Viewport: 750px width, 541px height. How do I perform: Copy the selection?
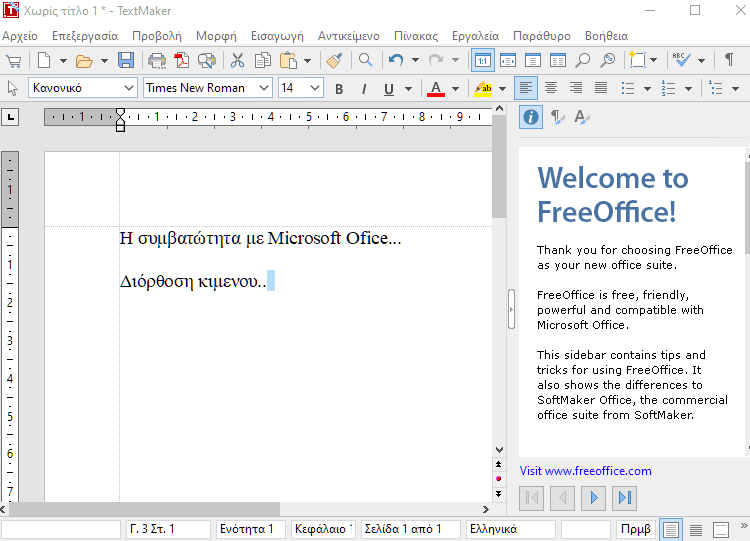[x=263, y=61]
